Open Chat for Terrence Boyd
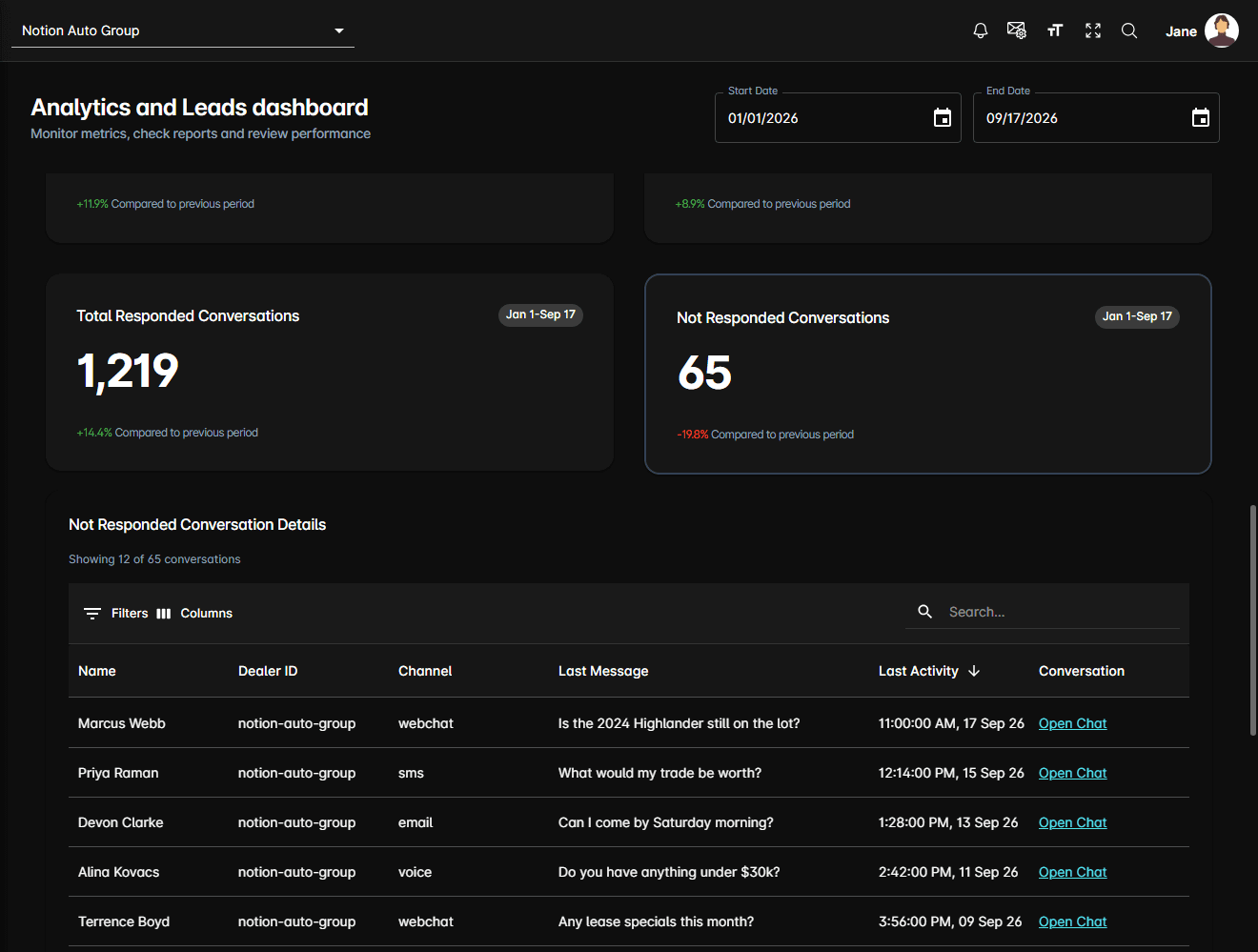This screenshot has height=952, width=1258. click(x=1072, y=922)
